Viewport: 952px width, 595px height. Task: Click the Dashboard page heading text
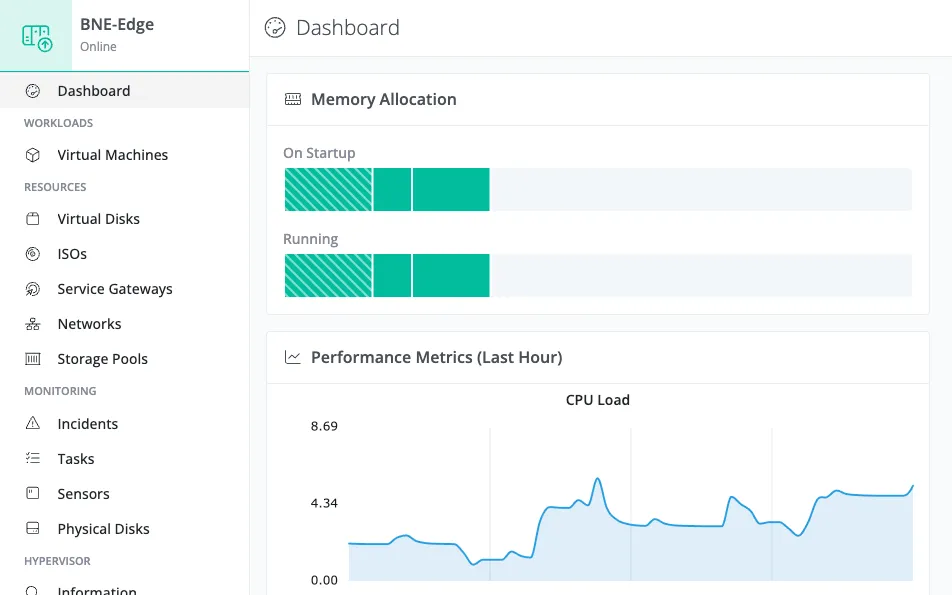pos(348,28)
